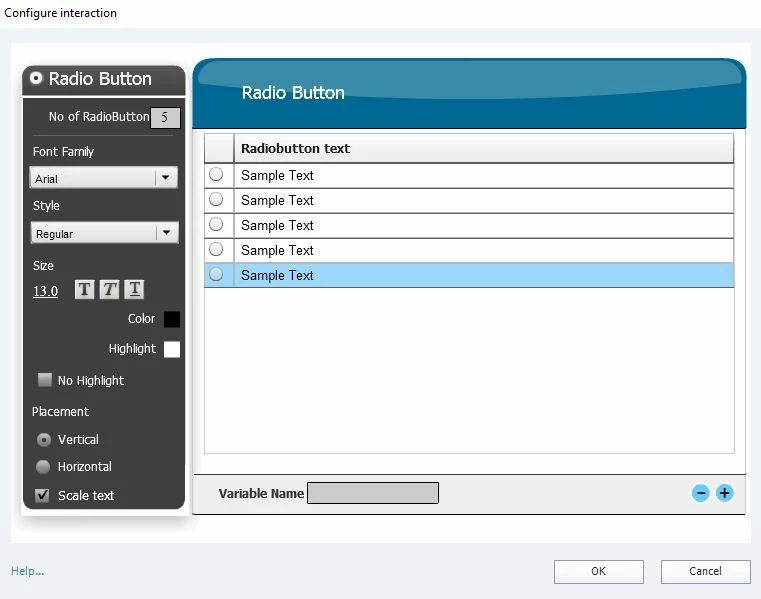761x599 pixels.
Task: Open the Help link
Action: click(28, 571)
